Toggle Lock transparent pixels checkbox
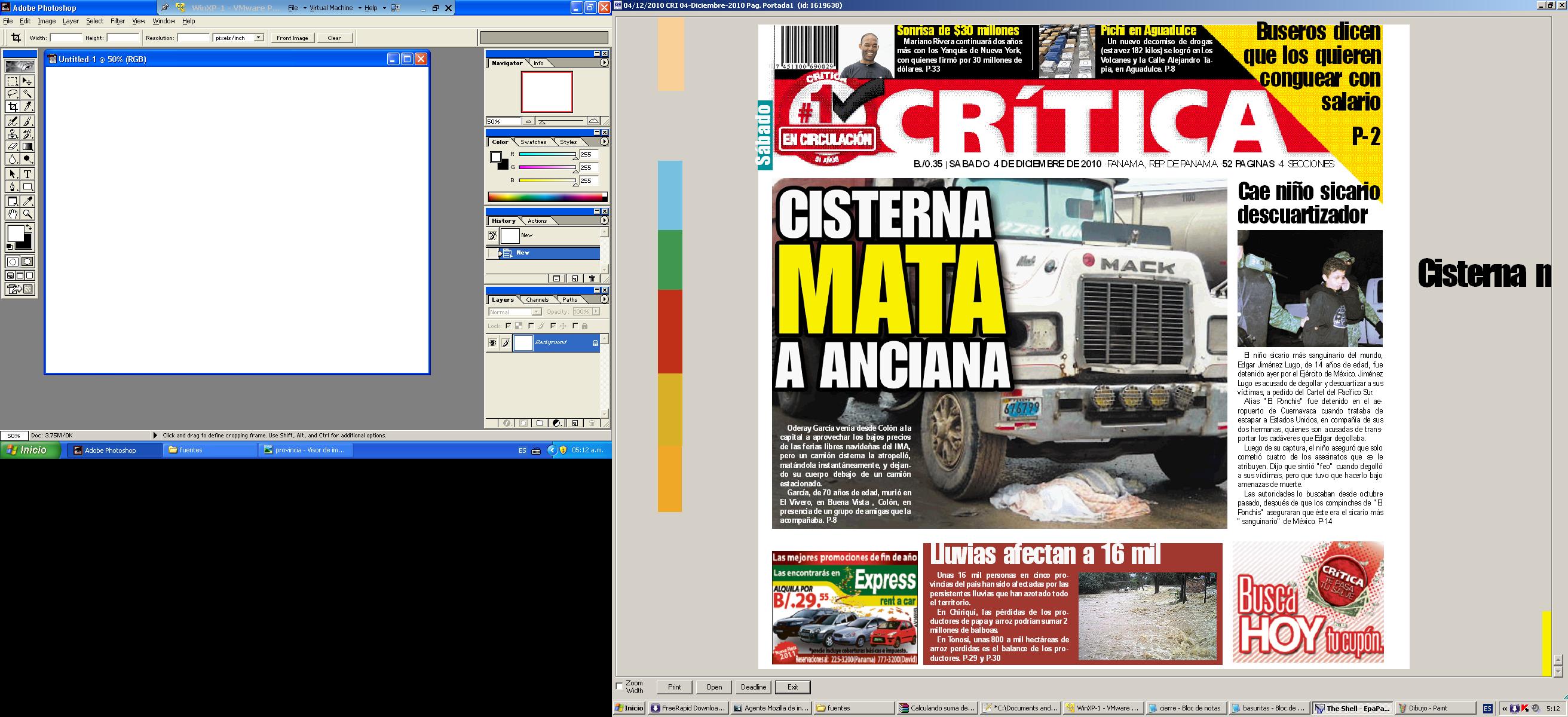 (x=509, y=326)
